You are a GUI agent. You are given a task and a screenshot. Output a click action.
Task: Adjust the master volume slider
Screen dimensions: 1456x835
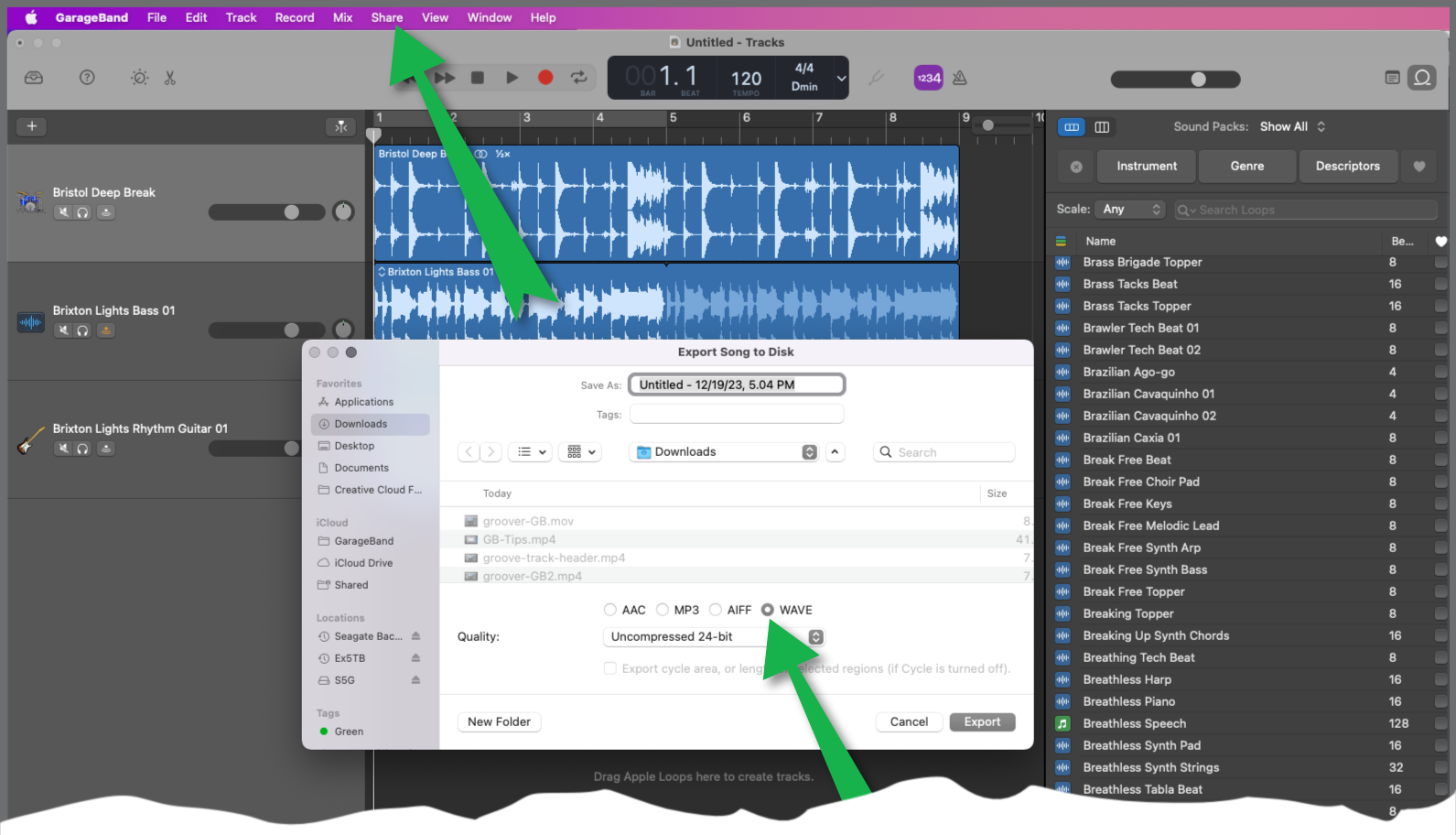[1198, 80]
